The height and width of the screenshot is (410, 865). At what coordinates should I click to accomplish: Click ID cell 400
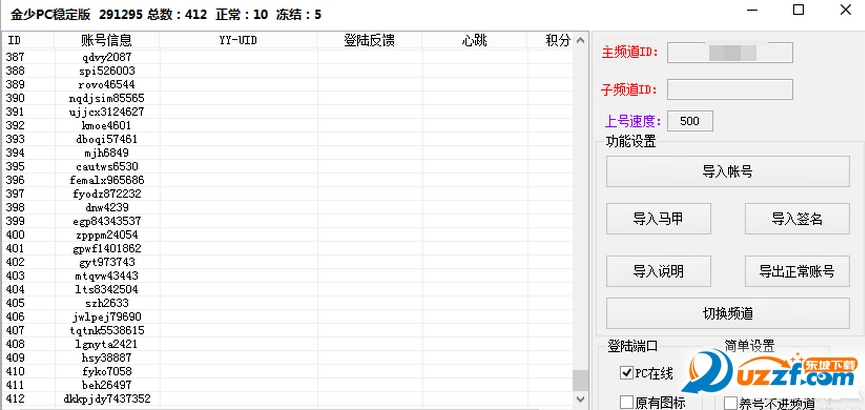pyautogui.click(x=15, y=235)
